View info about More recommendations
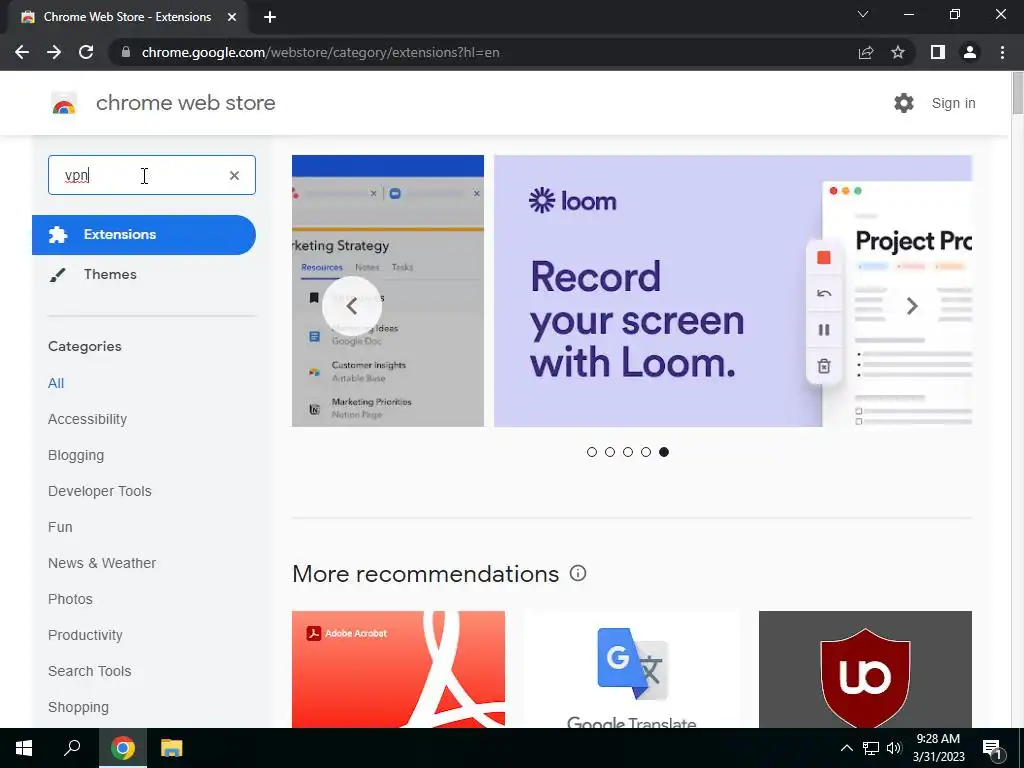The width and height of the screenshot is (1024, 768). pos(578,573)
